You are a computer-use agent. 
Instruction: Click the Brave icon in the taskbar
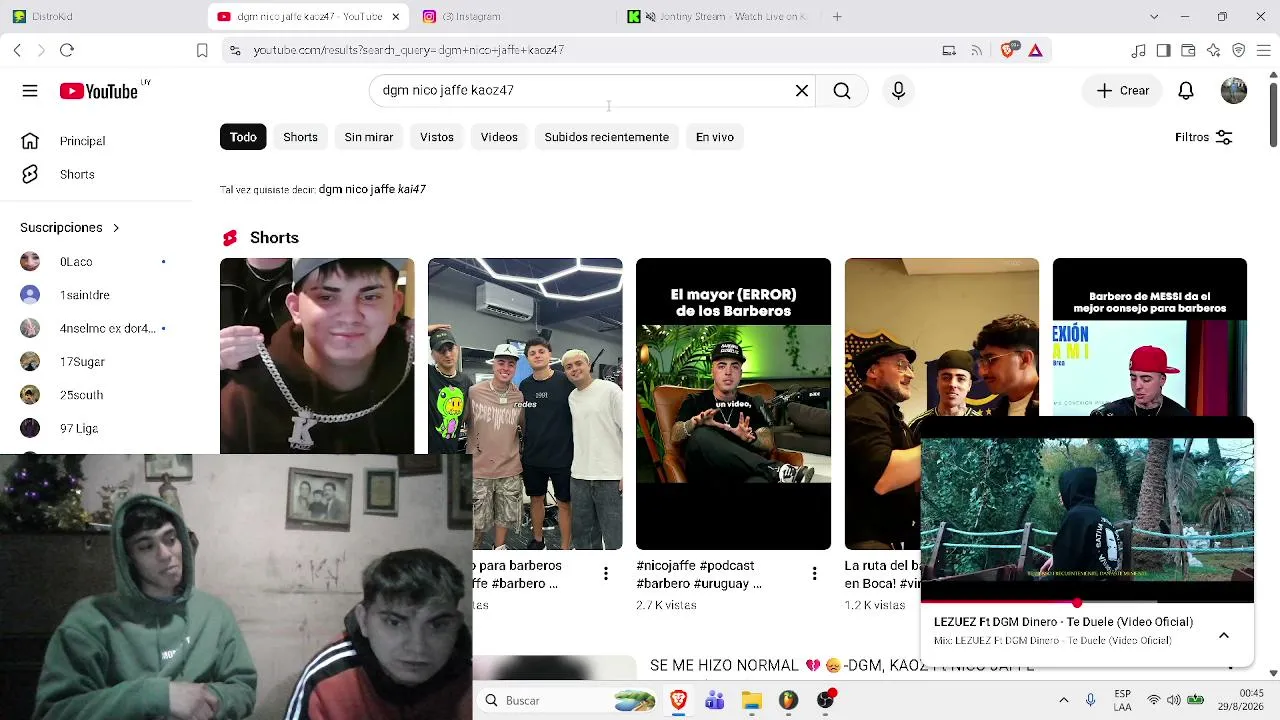[x=678, y=700]
